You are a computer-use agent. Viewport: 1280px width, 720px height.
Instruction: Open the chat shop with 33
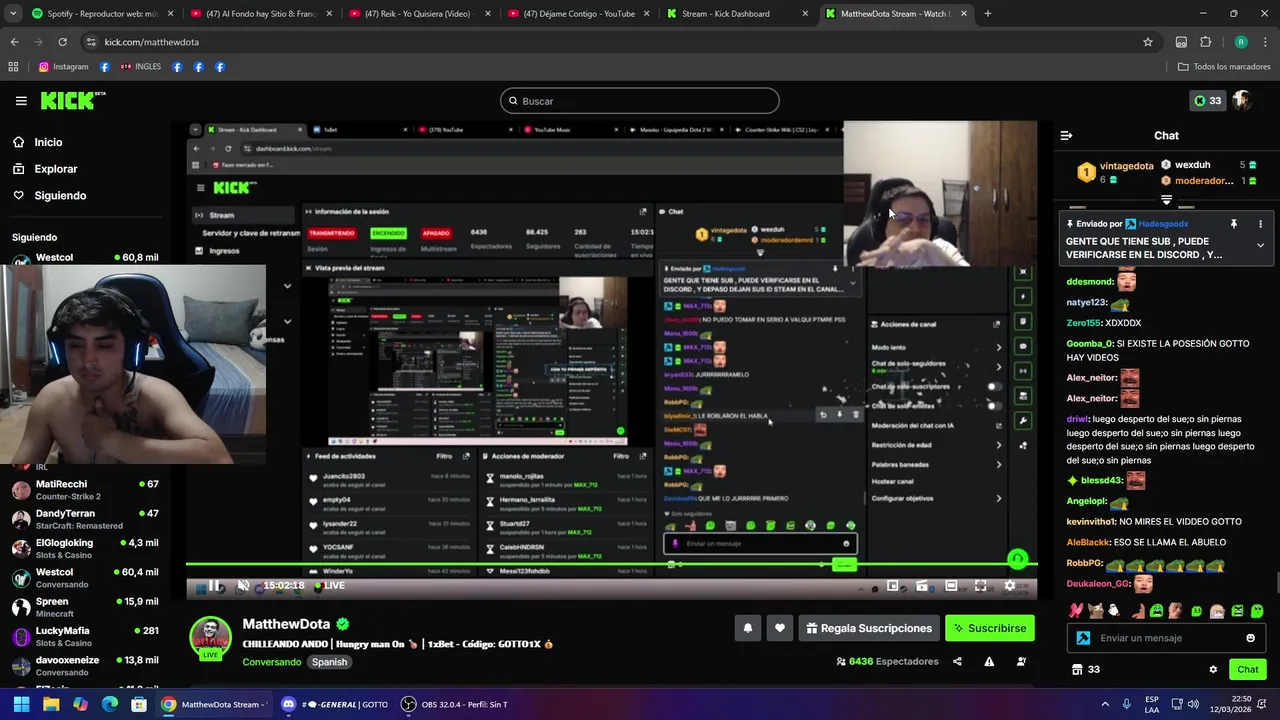point(1086,670)
